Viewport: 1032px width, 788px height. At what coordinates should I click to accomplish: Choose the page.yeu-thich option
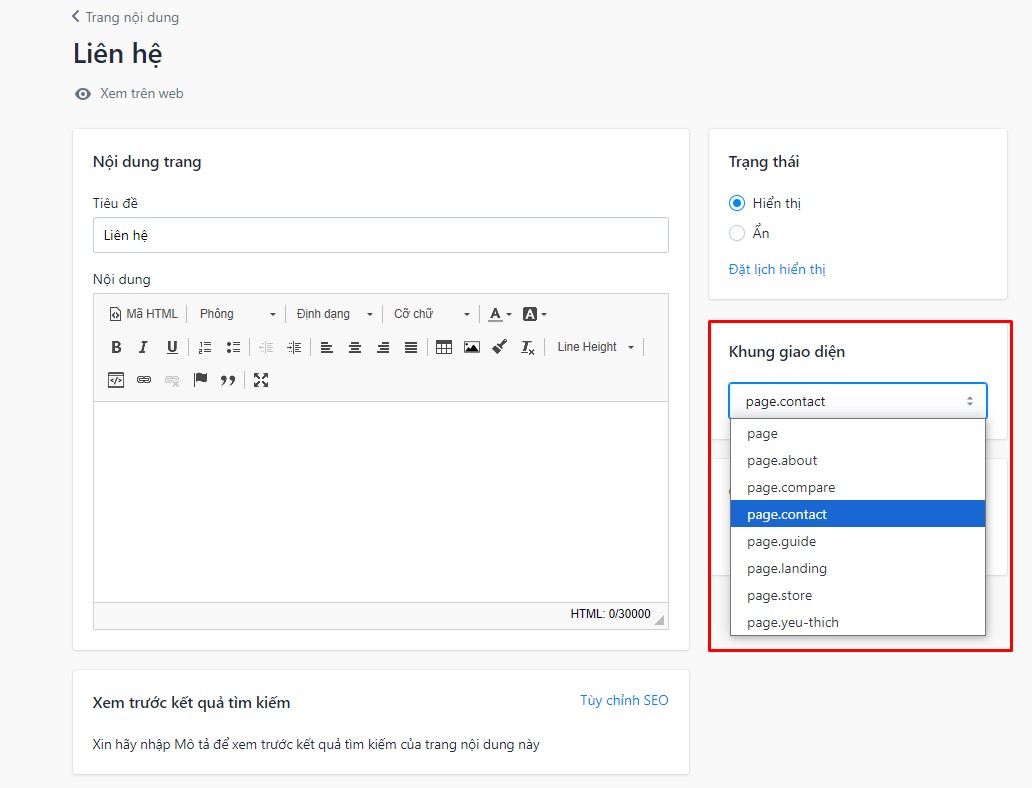[858, 622]
